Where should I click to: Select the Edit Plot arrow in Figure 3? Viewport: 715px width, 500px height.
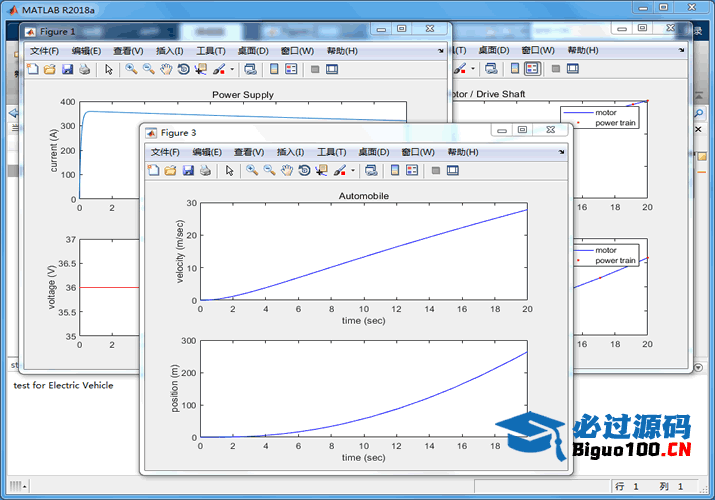pyautogui.click(x=229, y=171)
